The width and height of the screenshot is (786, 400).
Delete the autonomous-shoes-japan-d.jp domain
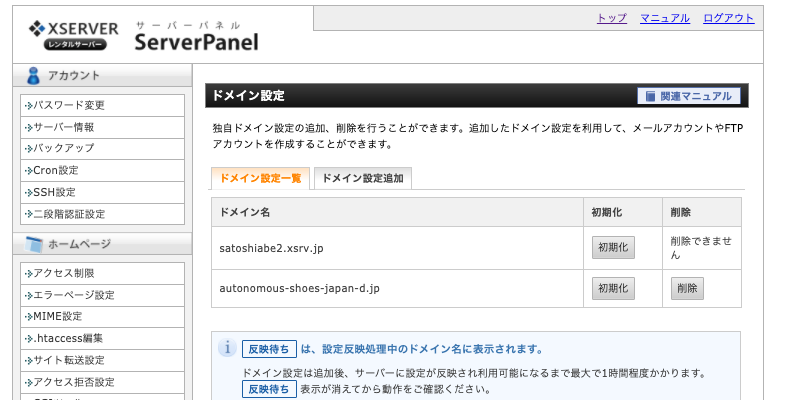687,288
